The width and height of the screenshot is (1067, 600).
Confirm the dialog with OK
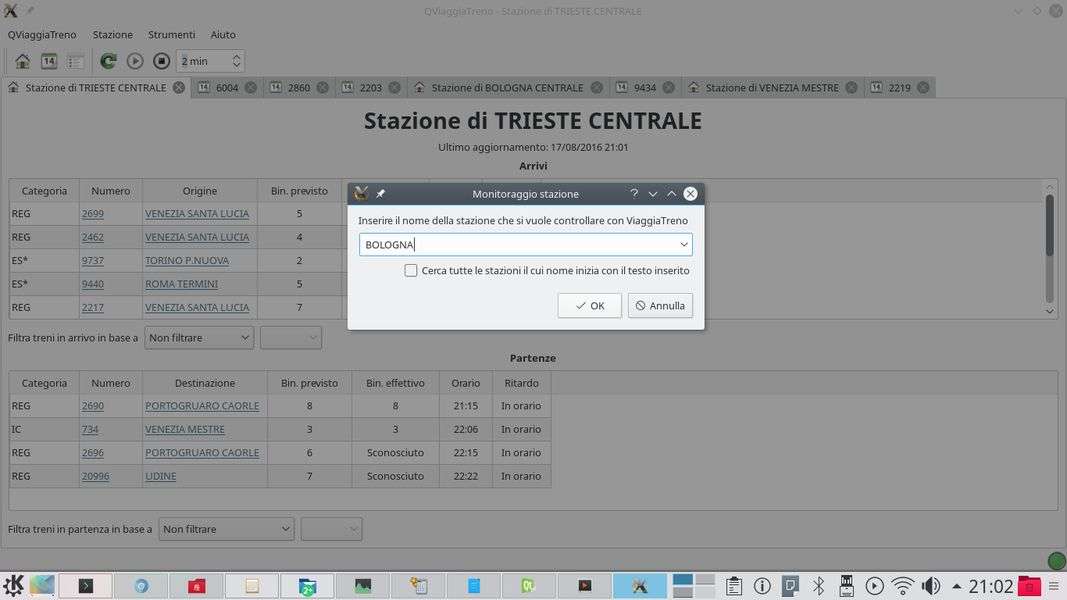[x=589, y=306]
